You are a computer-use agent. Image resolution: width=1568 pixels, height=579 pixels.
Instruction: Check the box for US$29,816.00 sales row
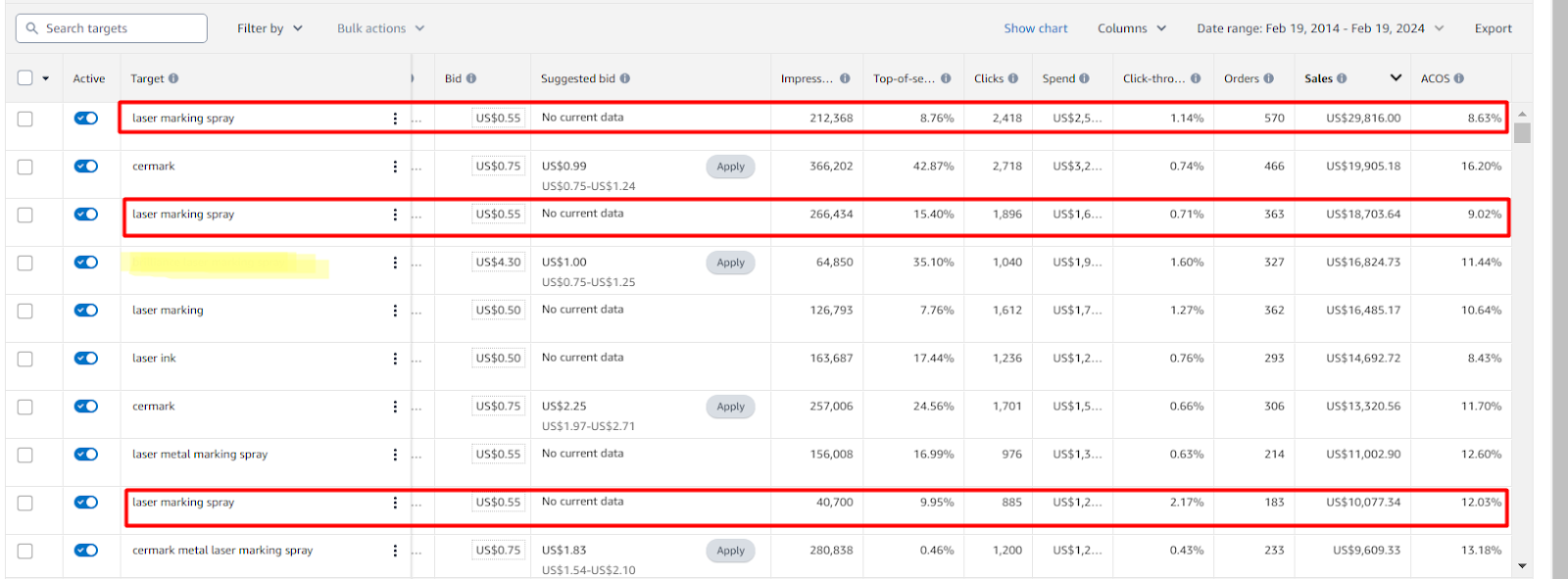coord(25,119)
